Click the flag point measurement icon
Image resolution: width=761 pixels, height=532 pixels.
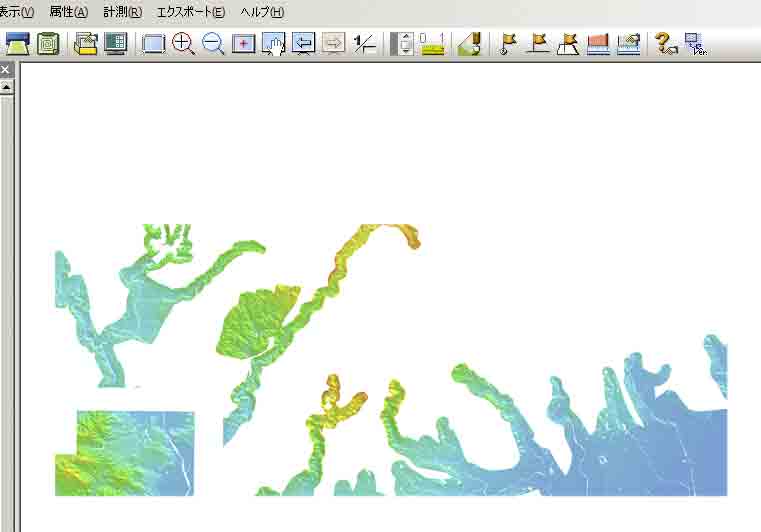tap(508, 44)
